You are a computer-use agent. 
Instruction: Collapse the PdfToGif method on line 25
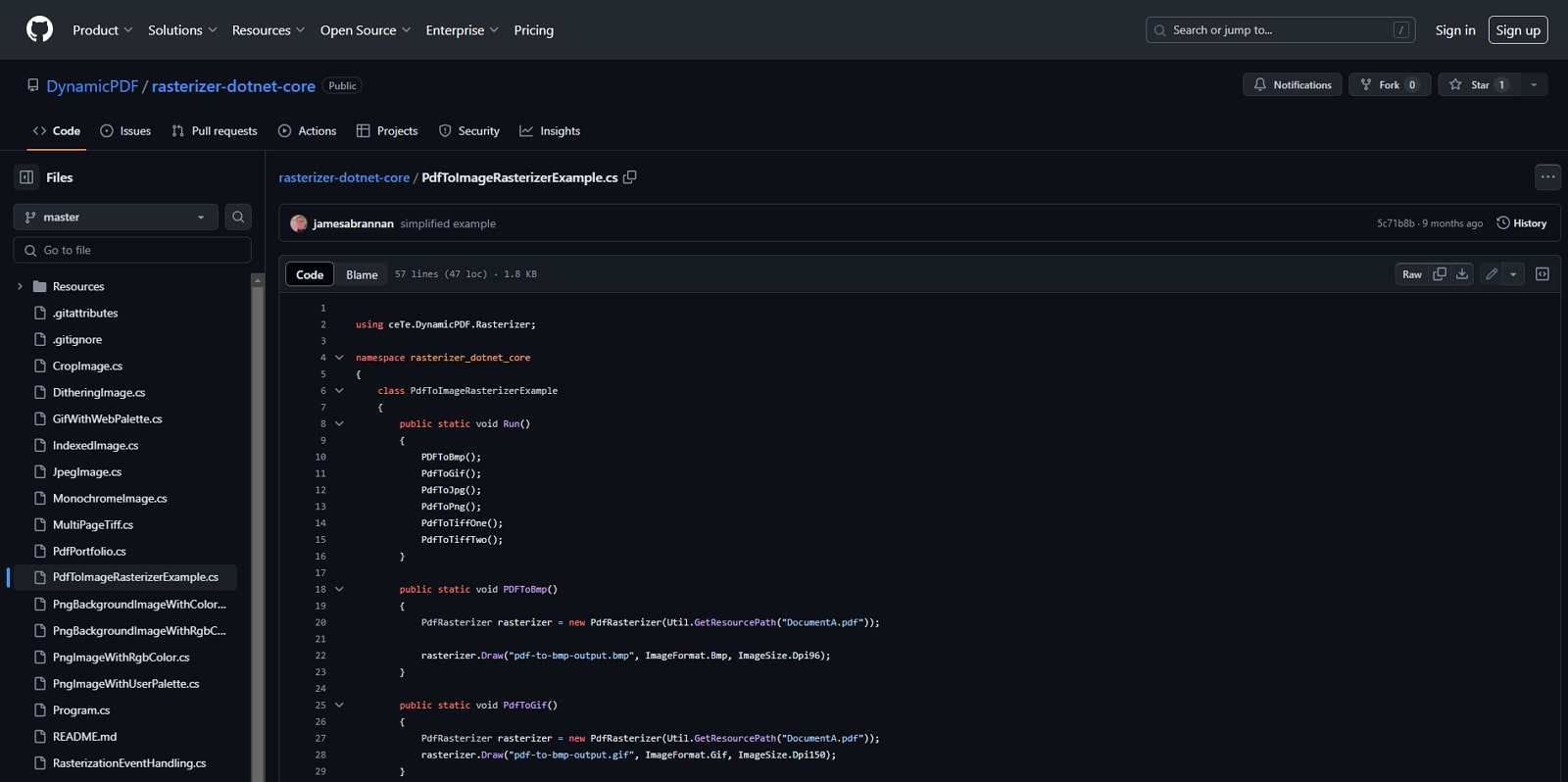tap(339, 706)
